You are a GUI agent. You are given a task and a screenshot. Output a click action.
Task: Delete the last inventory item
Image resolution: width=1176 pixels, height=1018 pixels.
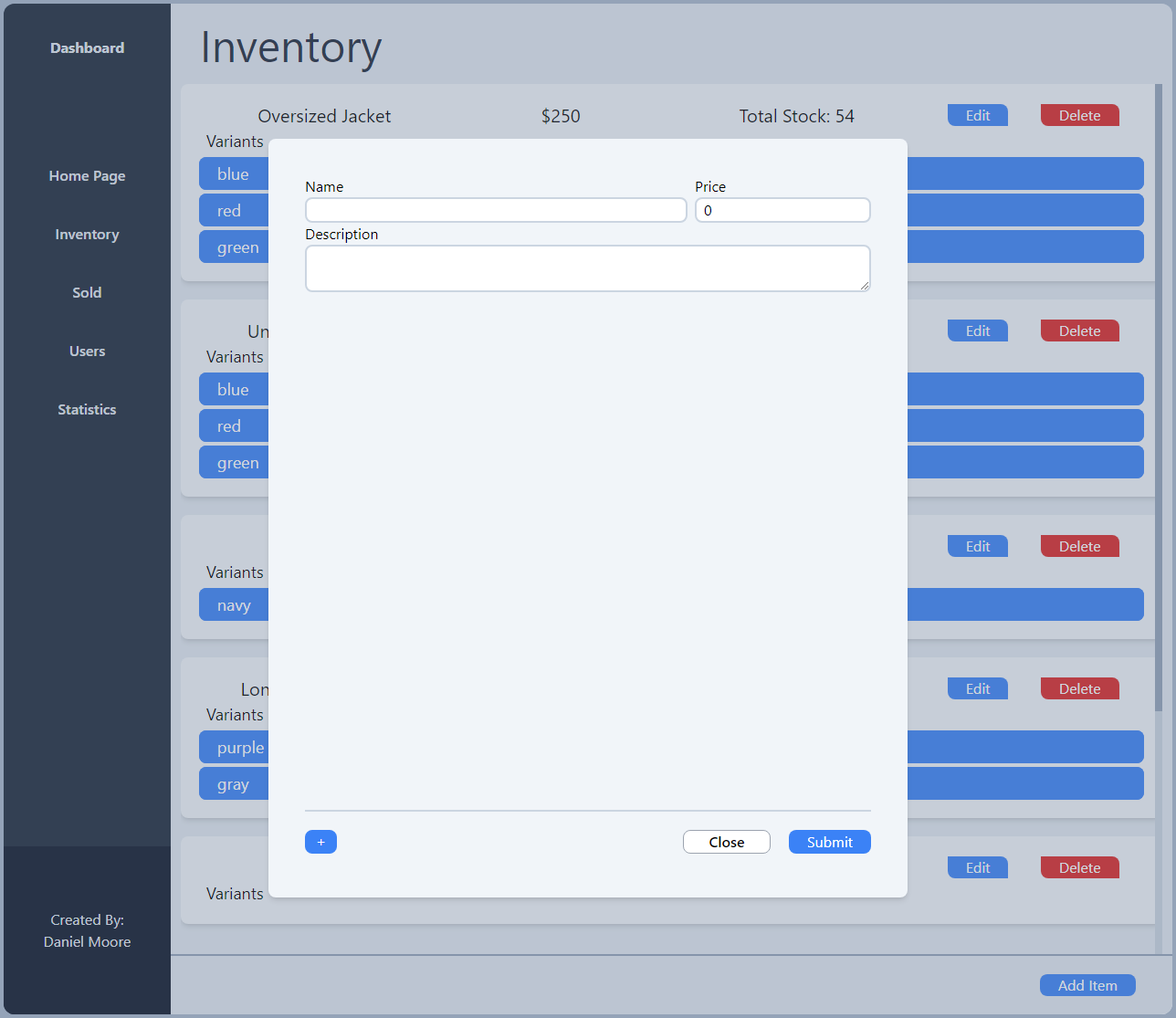click(1079, 867)
